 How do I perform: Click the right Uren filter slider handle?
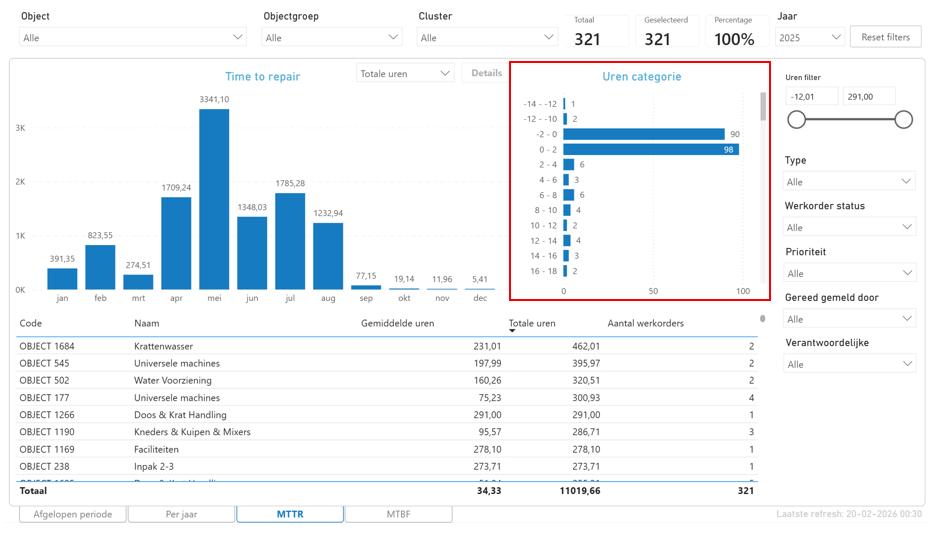(903, 120)
